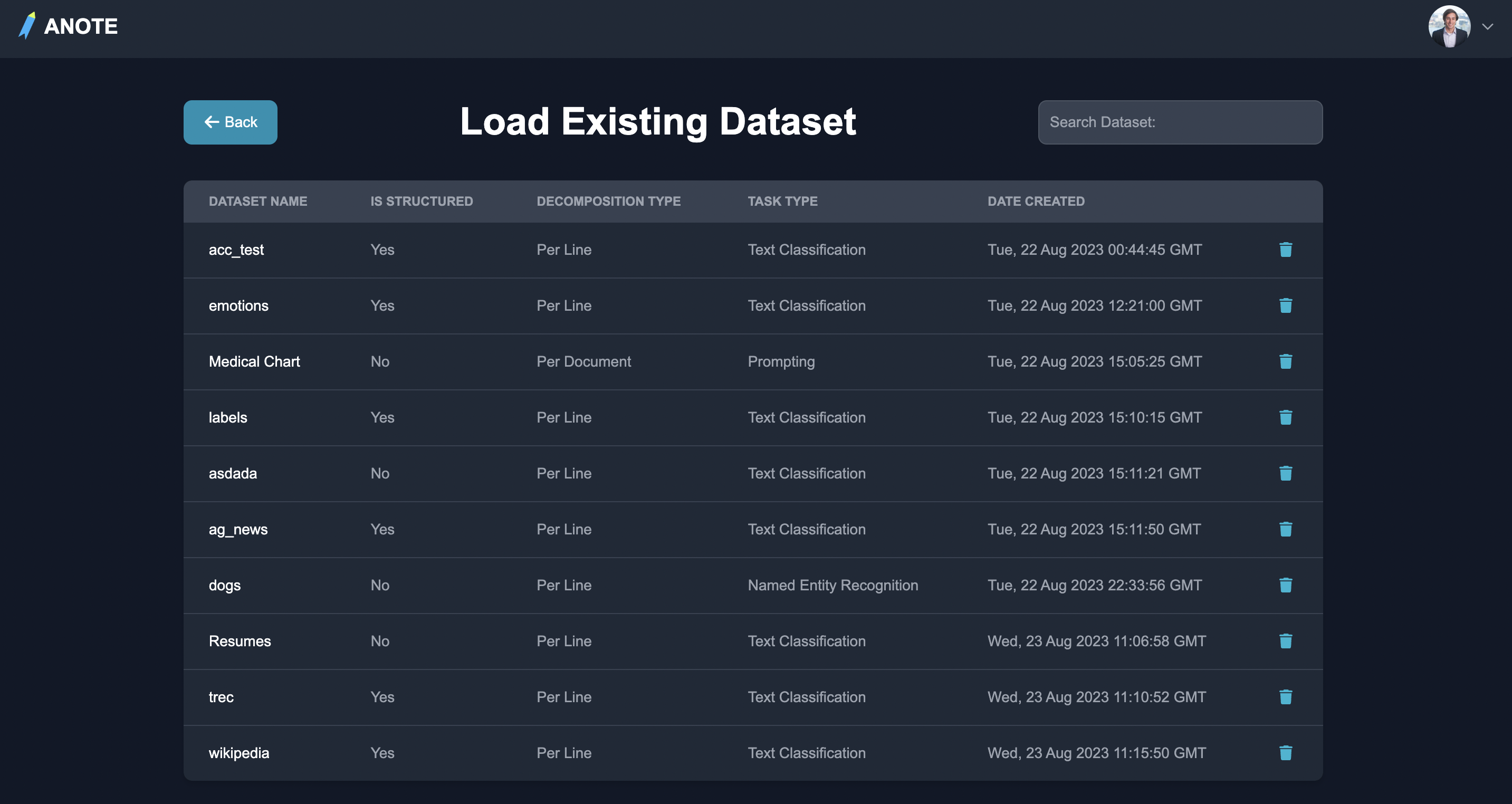
Task: Click the Dataset Name column header
Action: tap(257, 202)
